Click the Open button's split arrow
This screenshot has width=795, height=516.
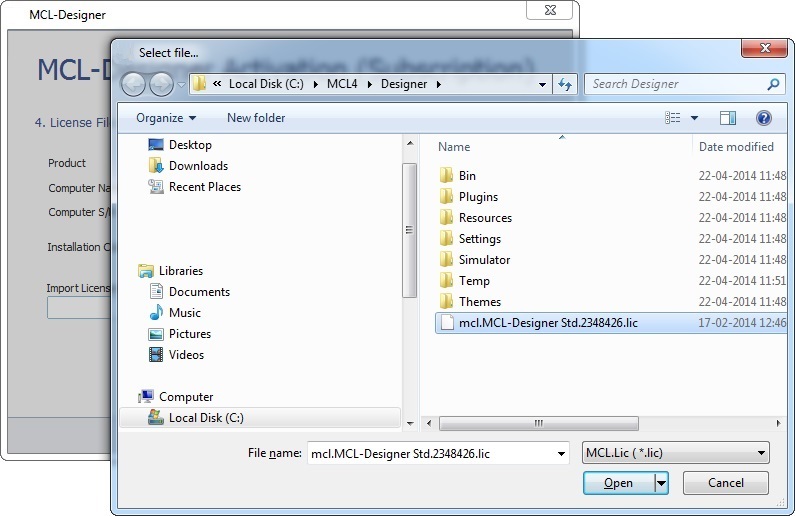click(661, 483)
